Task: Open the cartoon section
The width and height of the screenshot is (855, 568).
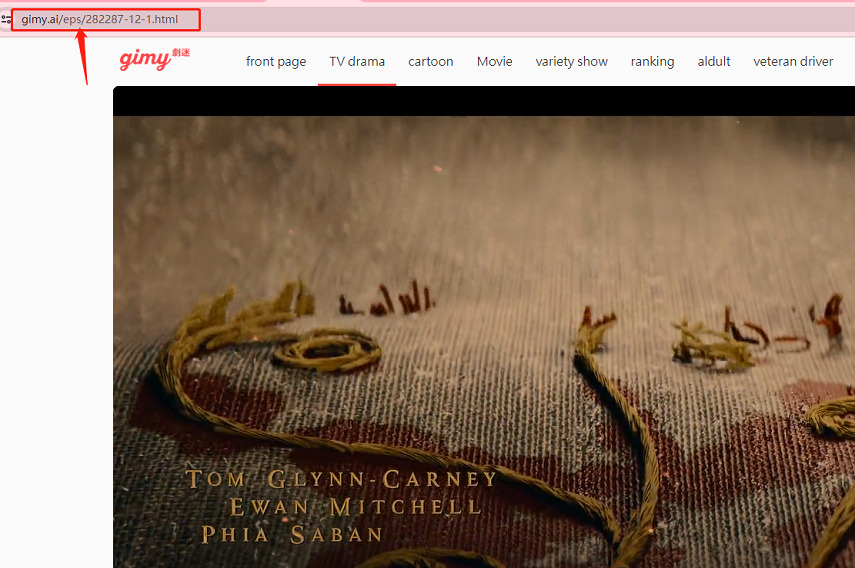Action: point(431,62)
